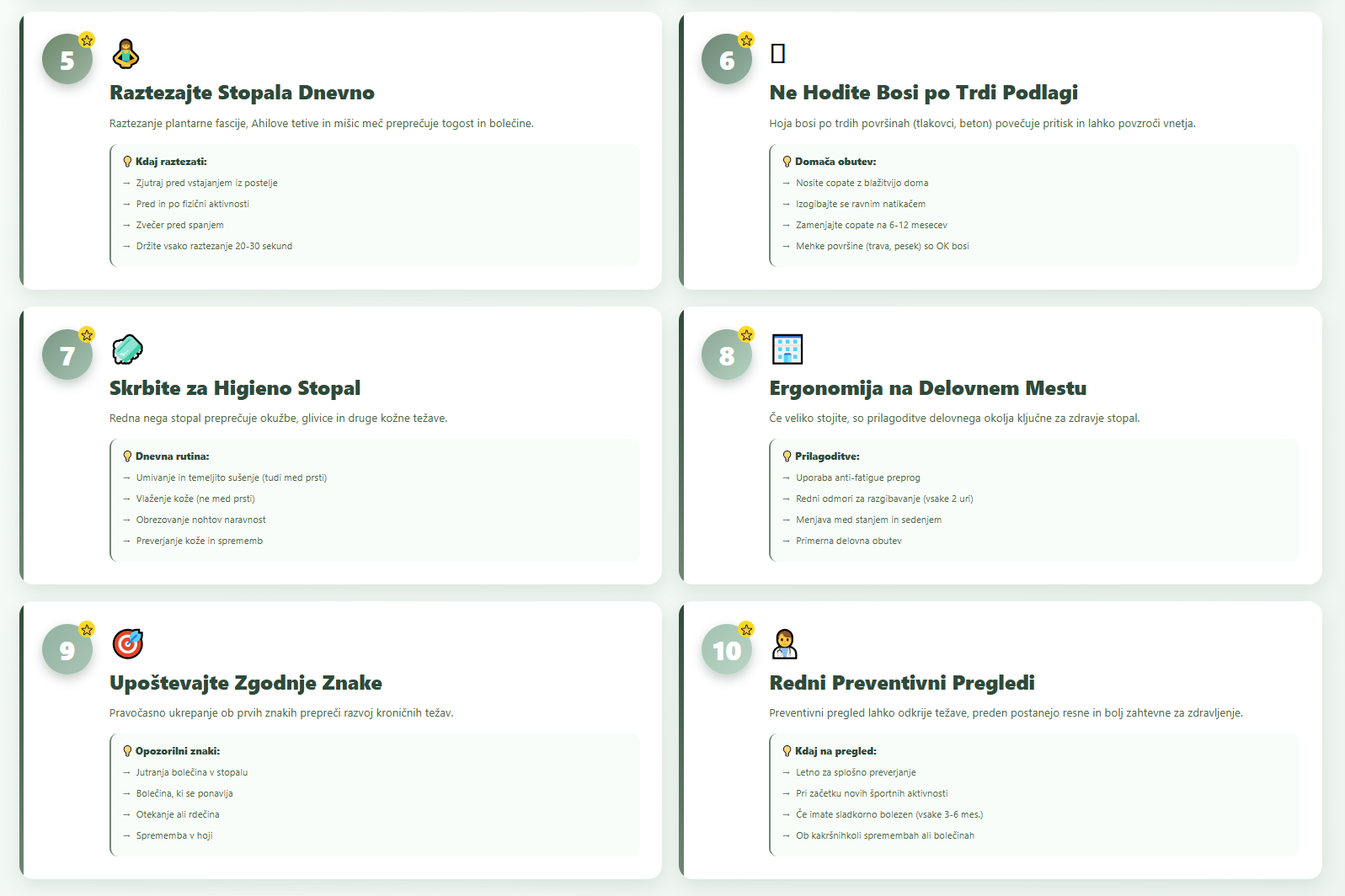Image resolution: width=1345 pixels, height=896 pixels.
Task: Click the line Če imate sladkorno bolezen
Action: [x=889, y=814]
